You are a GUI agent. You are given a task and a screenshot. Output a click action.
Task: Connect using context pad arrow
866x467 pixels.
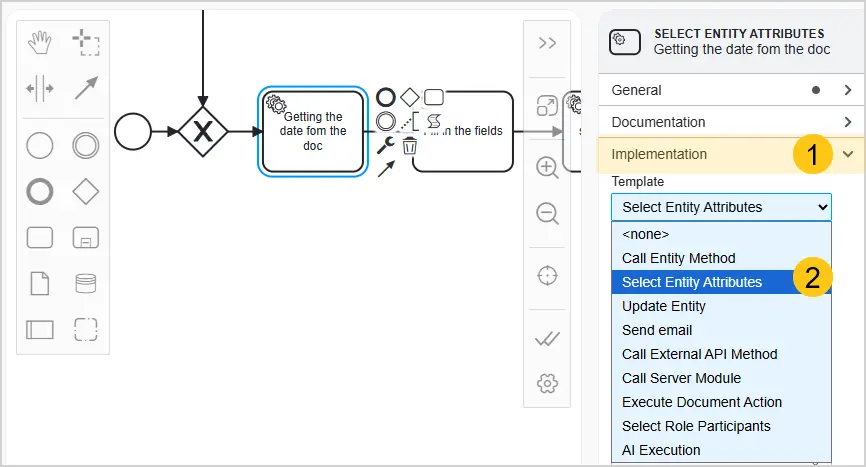(386, 169)
